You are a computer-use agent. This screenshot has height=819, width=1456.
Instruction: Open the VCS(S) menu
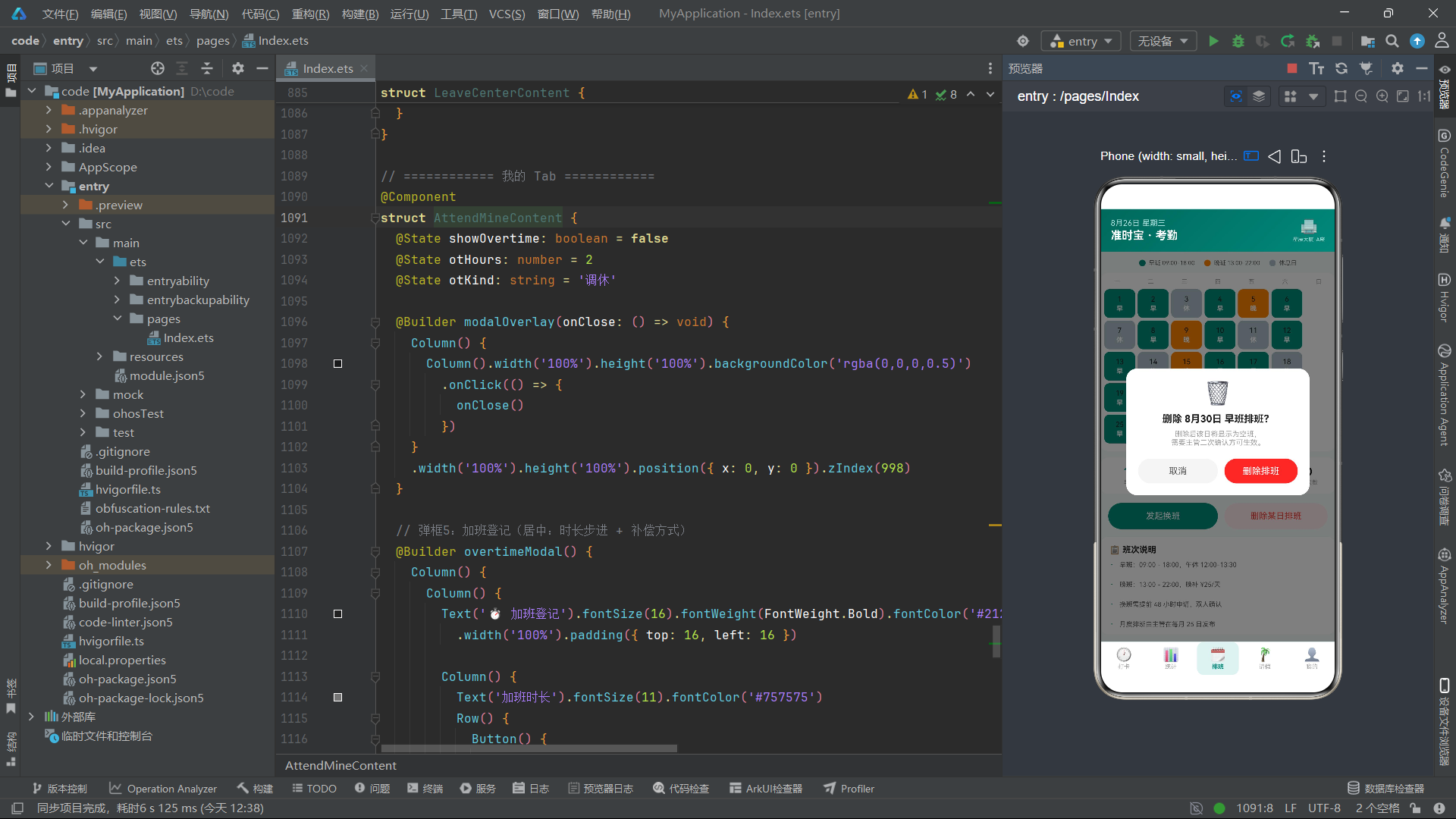(507, 14)
